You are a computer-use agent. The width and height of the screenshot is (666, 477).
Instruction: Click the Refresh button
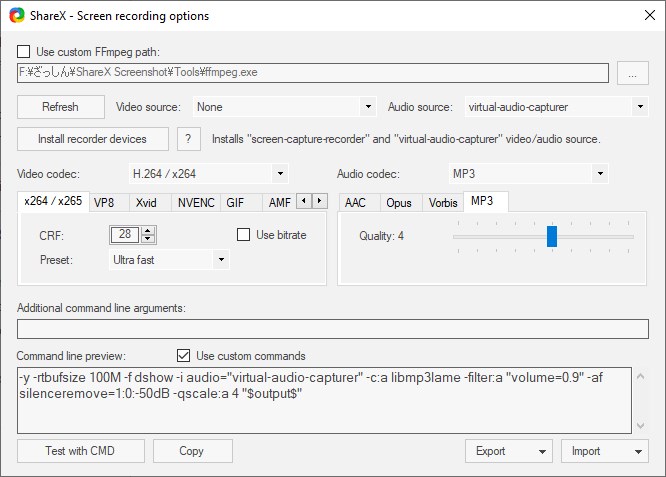point(61,107)
